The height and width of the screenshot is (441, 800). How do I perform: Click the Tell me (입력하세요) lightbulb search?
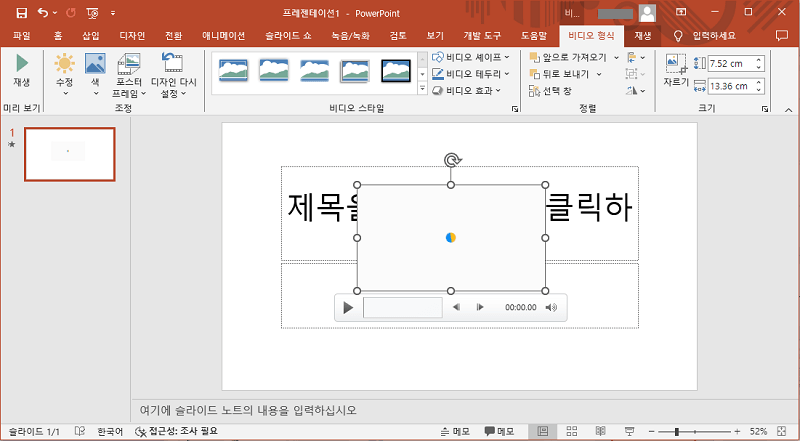point(706,36)
